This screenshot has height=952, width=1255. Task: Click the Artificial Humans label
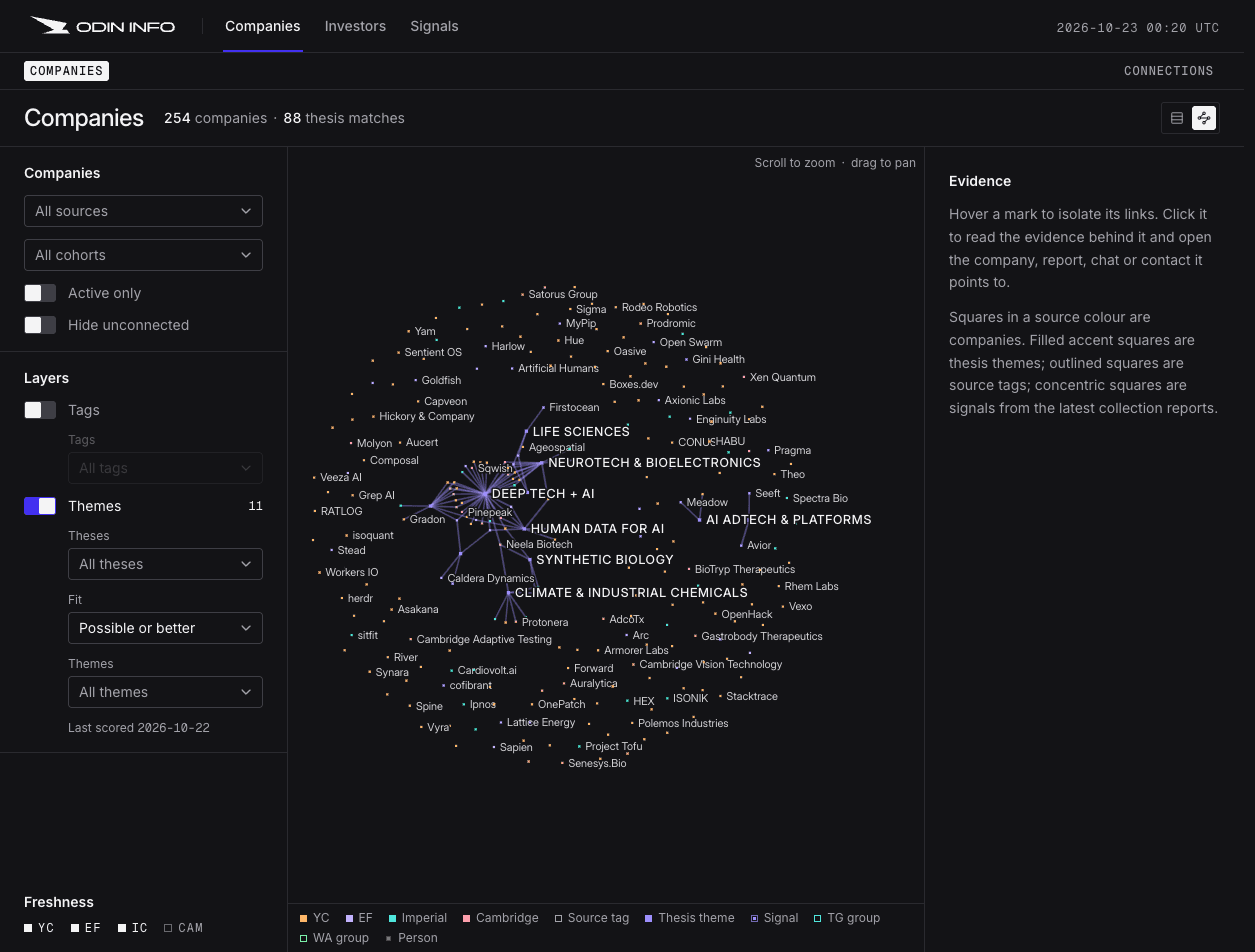pos(558,368)
